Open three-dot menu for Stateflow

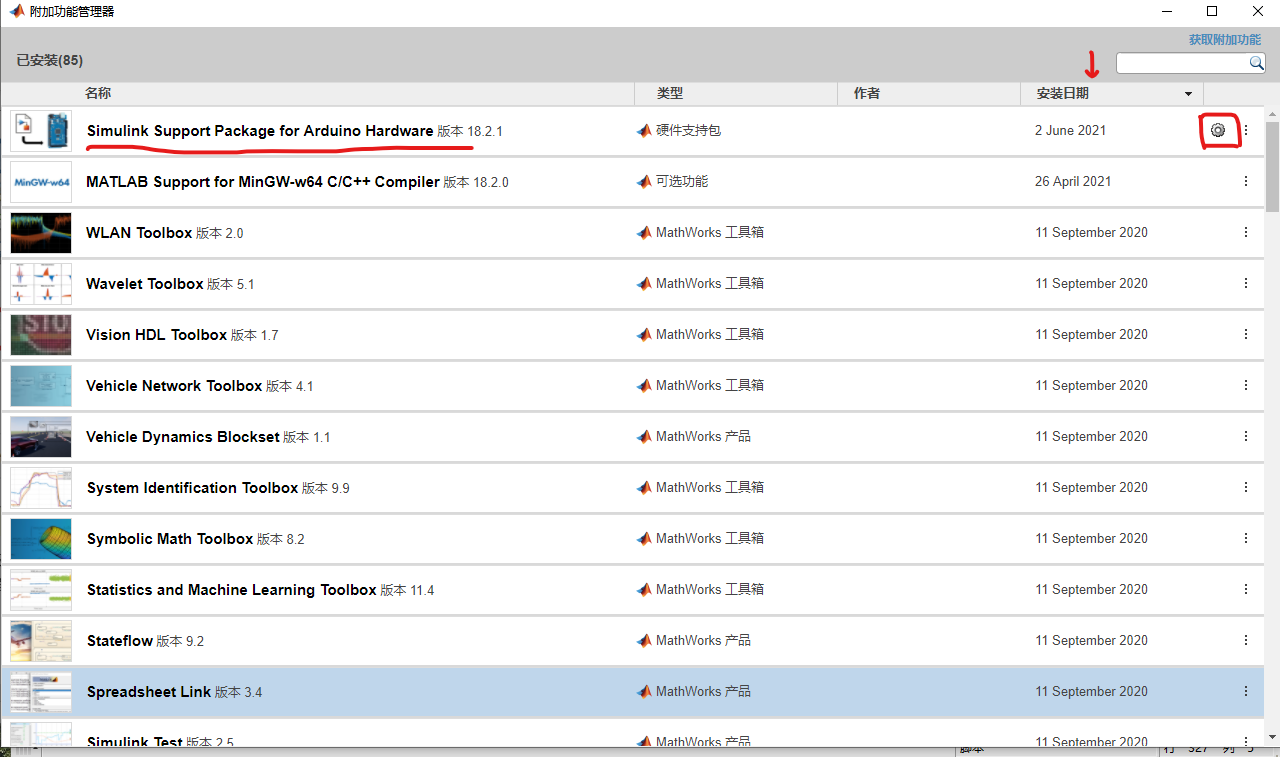tap(1245, 640)
